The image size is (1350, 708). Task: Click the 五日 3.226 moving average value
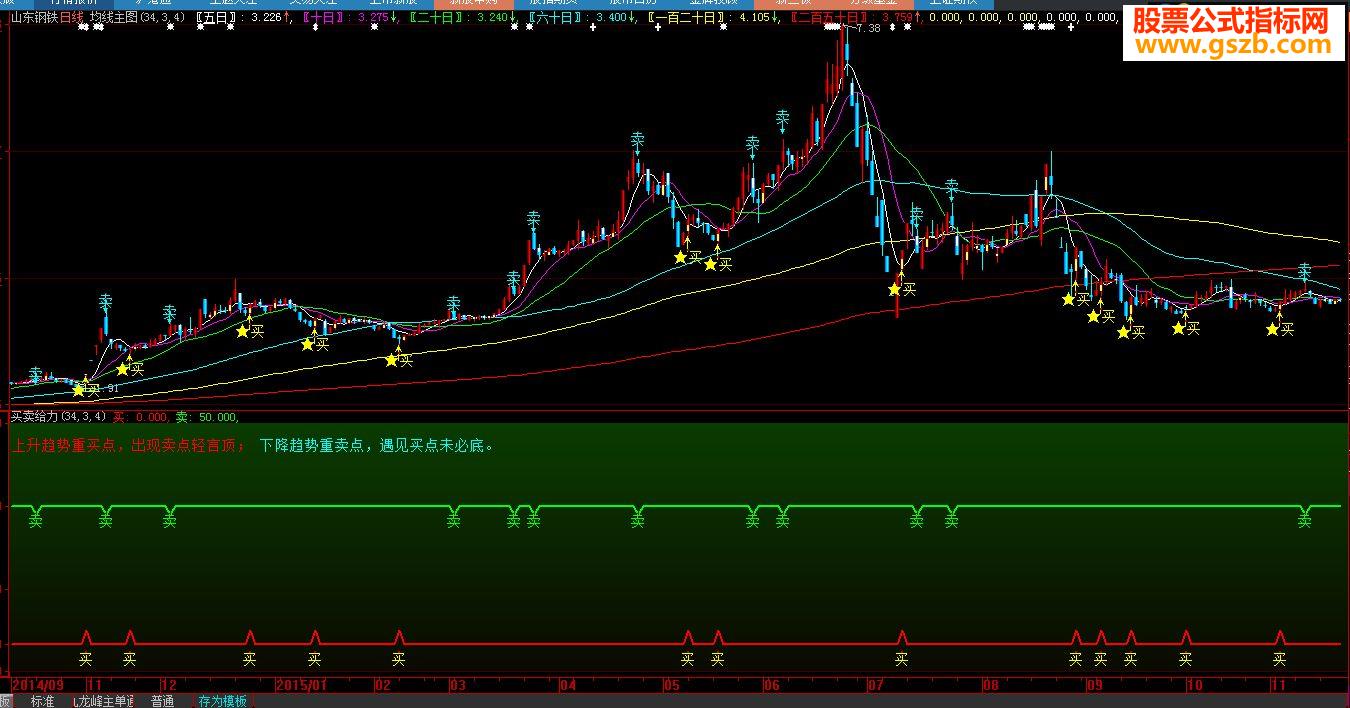(245, 17)
